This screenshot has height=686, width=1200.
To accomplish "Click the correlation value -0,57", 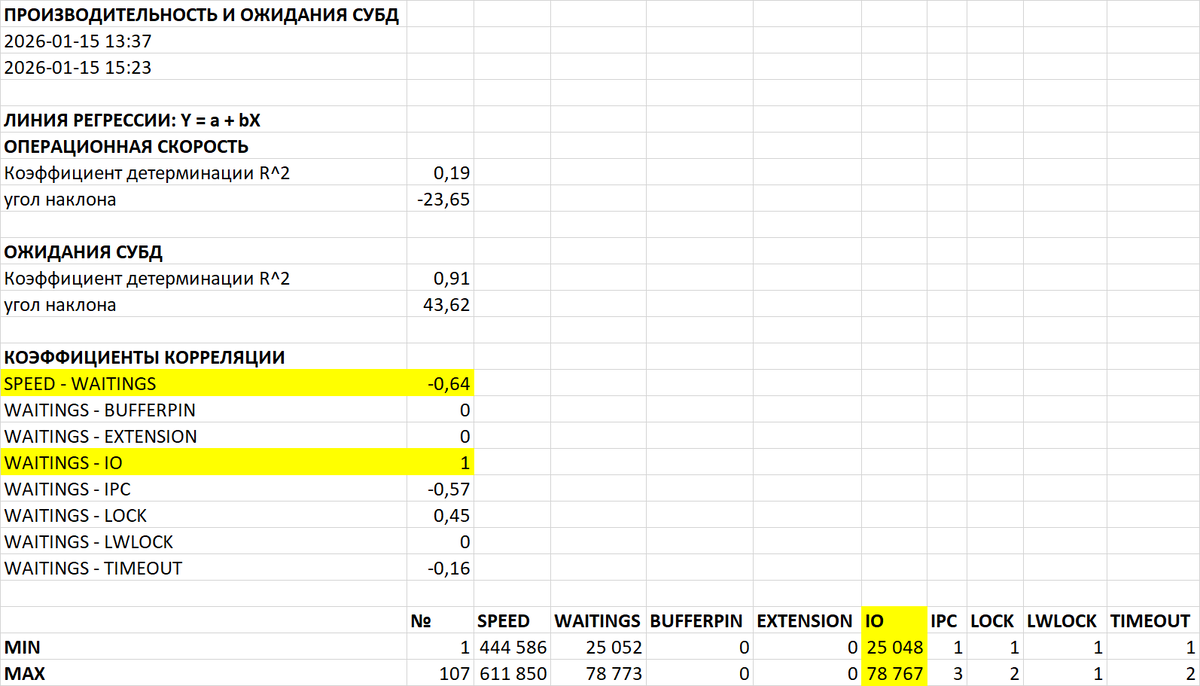I will pyautogui.click(x=448, y=489).
